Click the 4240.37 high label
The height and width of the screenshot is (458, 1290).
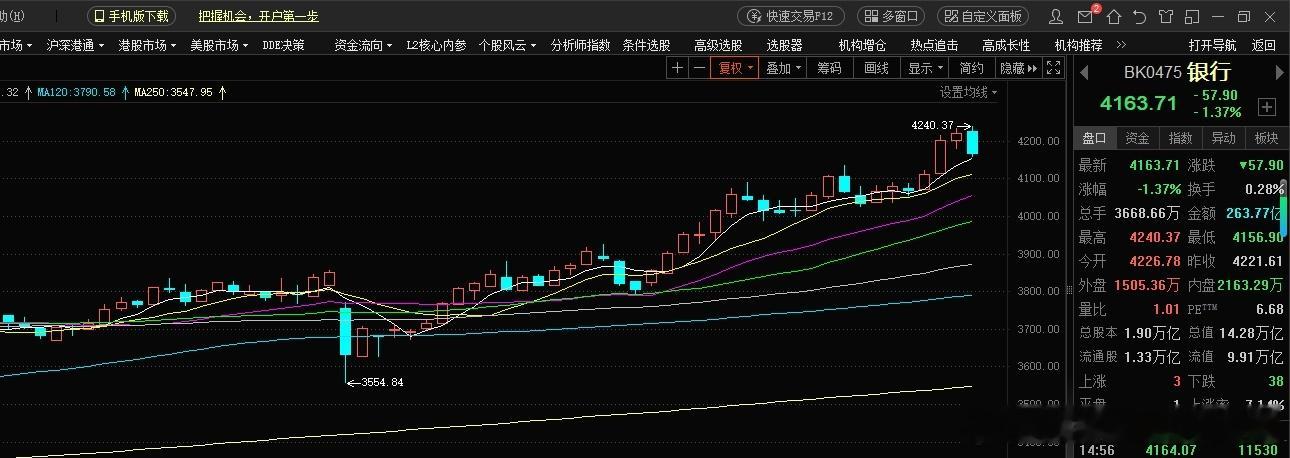[932, 125]
